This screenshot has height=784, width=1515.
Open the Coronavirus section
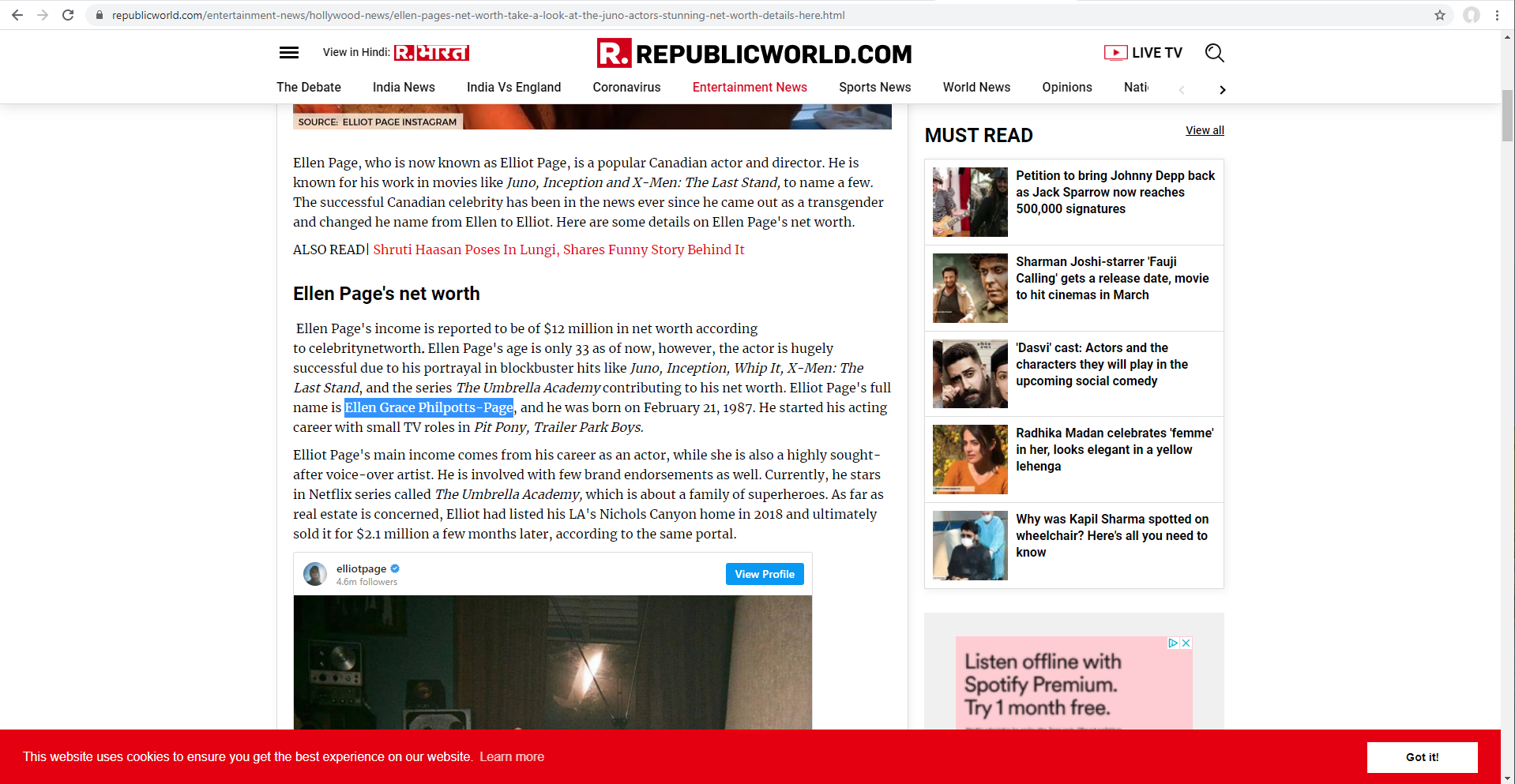click(x=626, y=87)
